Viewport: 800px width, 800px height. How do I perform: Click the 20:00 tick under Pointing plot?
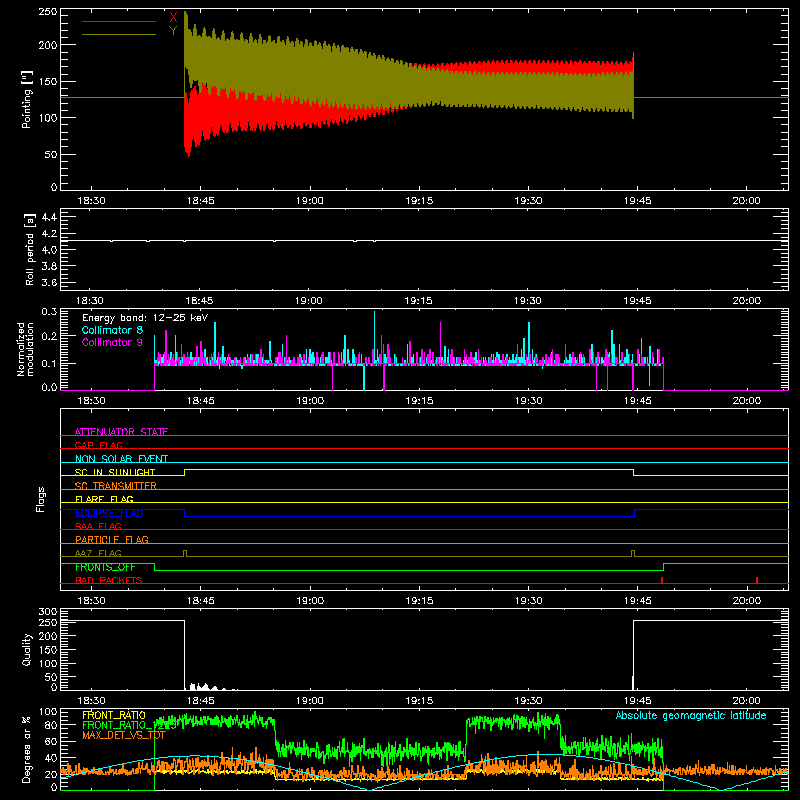[746, 201]
